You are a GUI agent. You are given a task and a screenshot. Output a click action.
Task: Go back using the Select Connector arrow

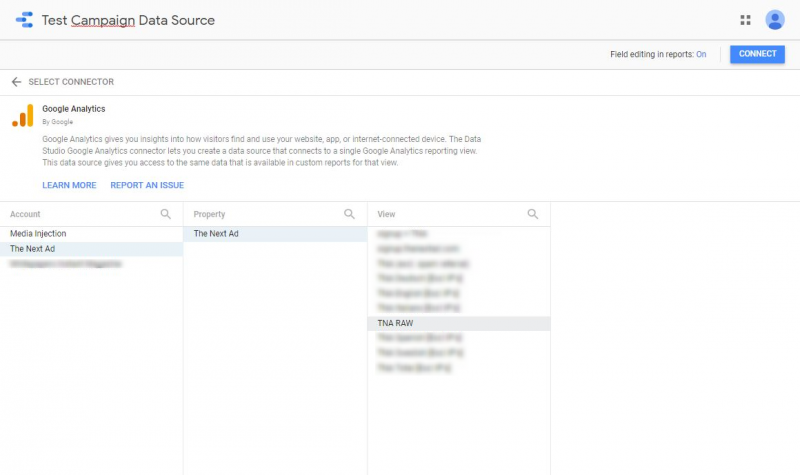(16, 82)
